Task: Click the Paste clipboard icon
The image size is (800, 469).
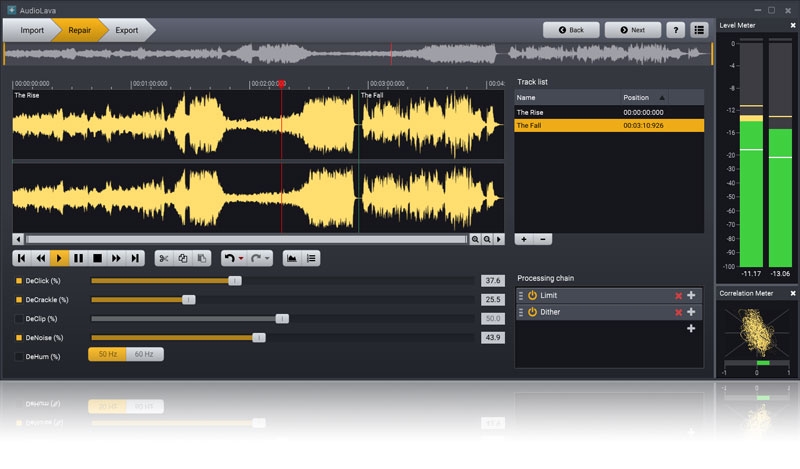Action: point(202,258)
